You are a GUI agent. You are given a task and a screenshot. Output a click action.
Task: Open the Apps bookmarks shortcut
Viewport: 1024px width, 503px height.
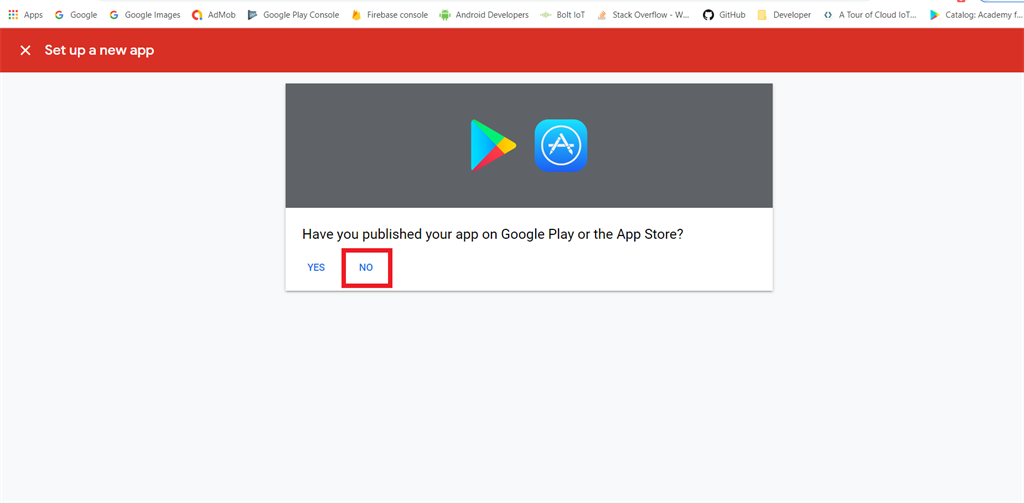click(25, 14)
